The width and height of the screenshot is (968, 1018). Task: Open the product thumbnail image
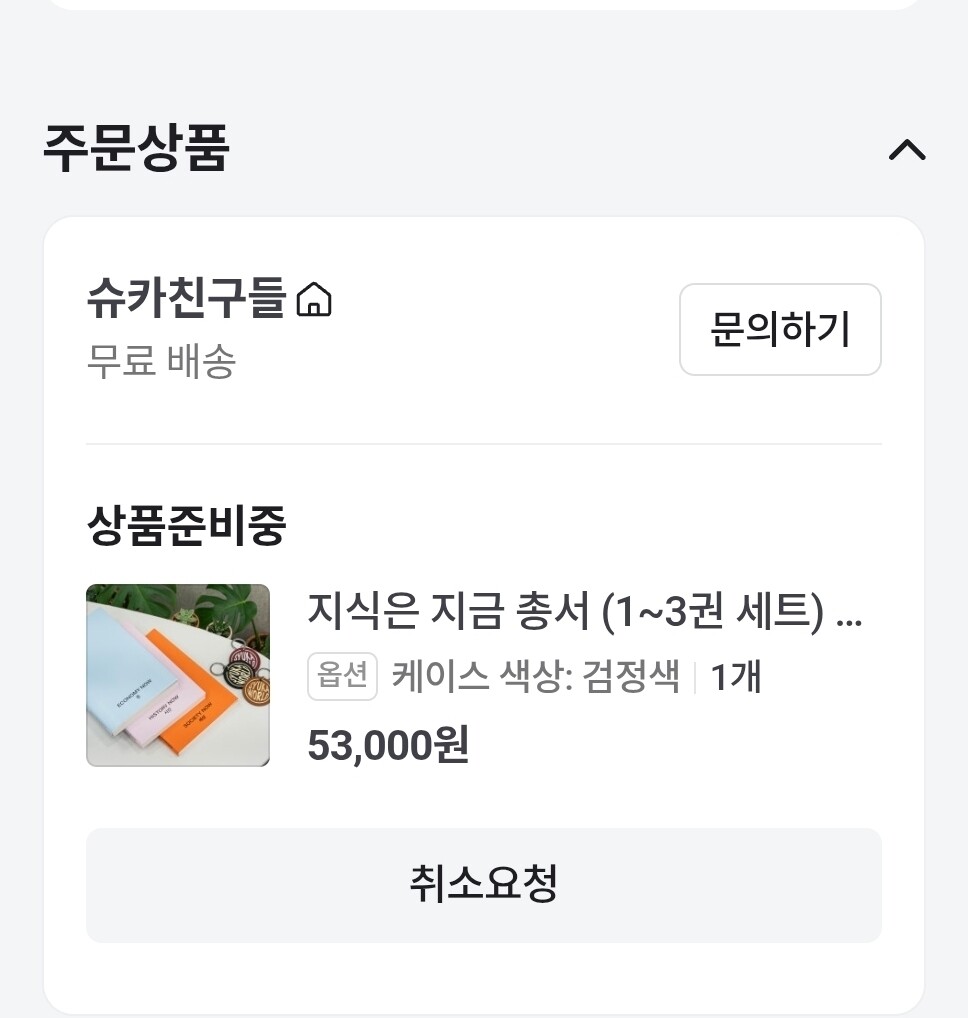click(178, 675)
